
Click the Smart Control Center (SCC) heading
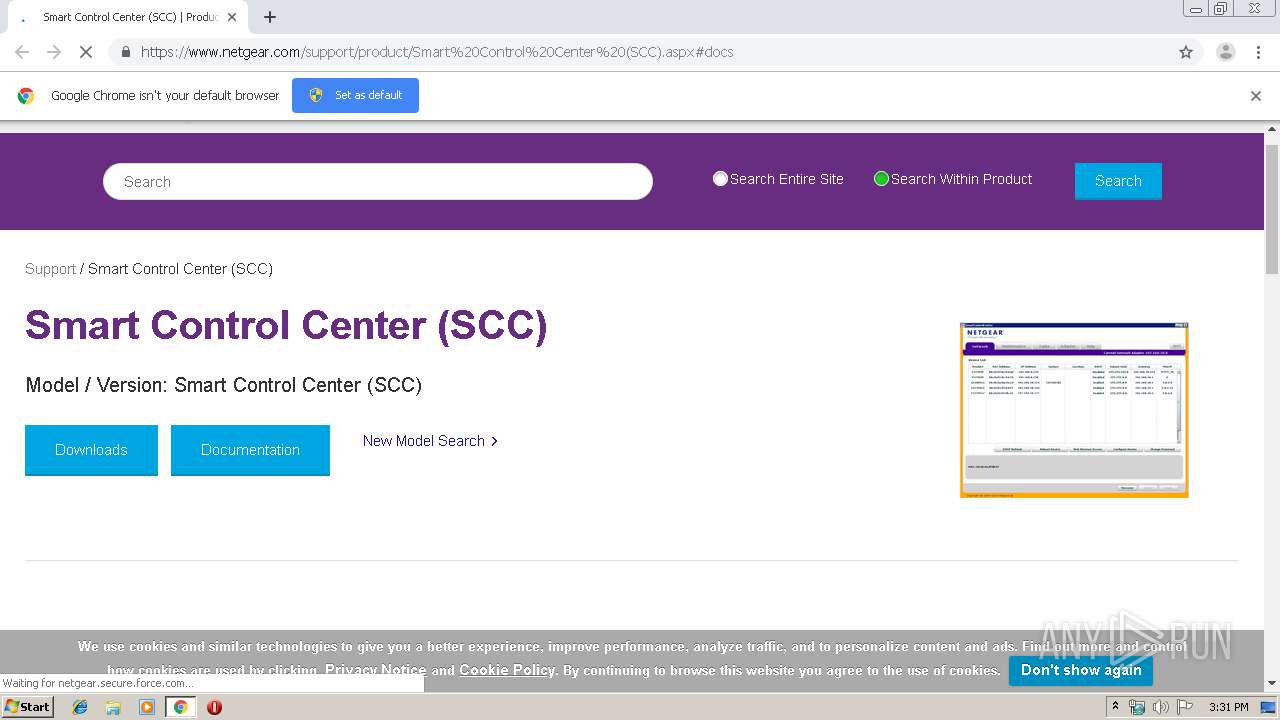pos(286,326)
